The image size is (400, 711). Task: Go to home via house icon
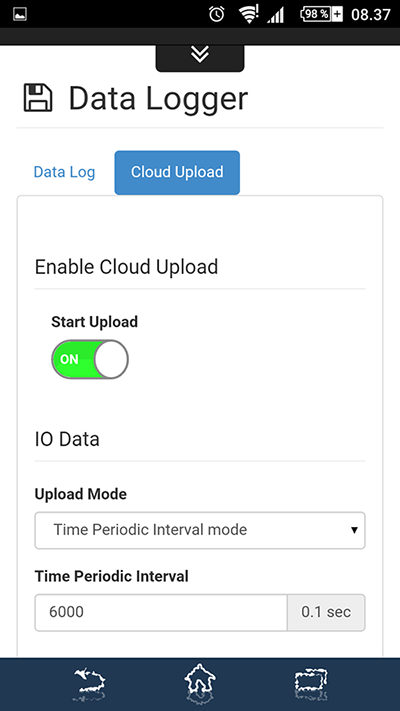coord(200,683)
